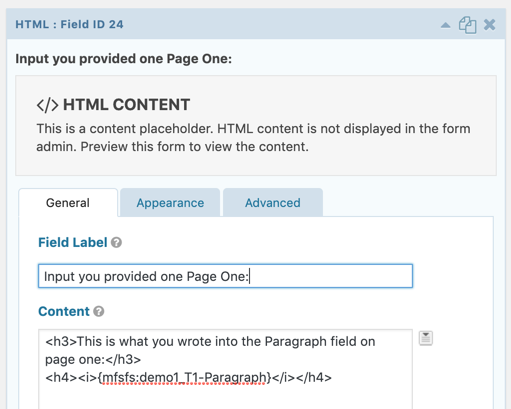511x409 pixels.
Task: Focus the Field Label text input
Action: (x=225, y=276)
